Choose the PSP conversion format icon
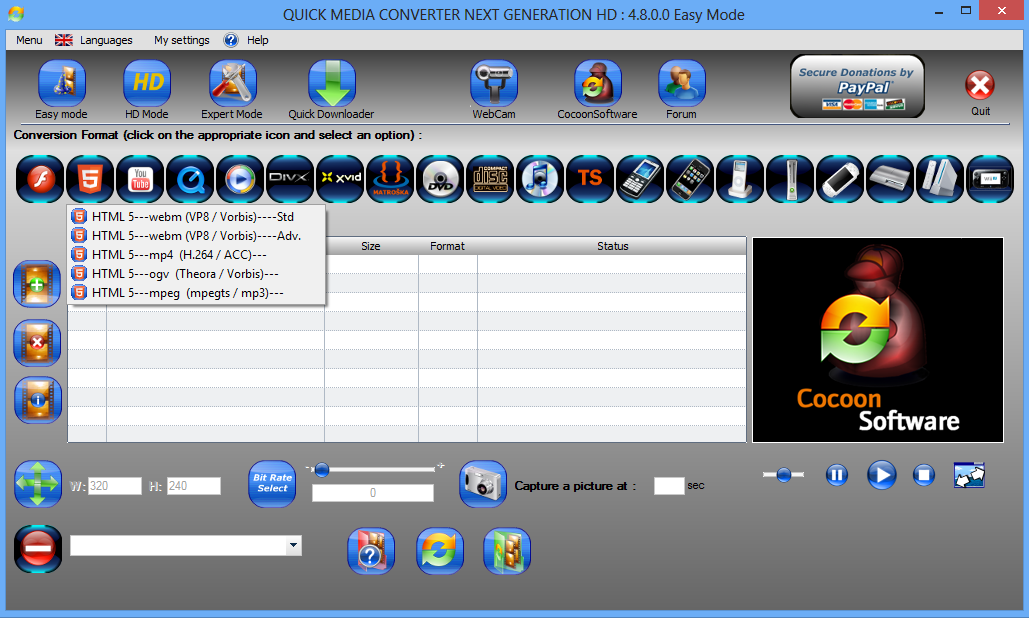Image resolution: width=1033 pixels, height=620 pixels. [840, 179]
